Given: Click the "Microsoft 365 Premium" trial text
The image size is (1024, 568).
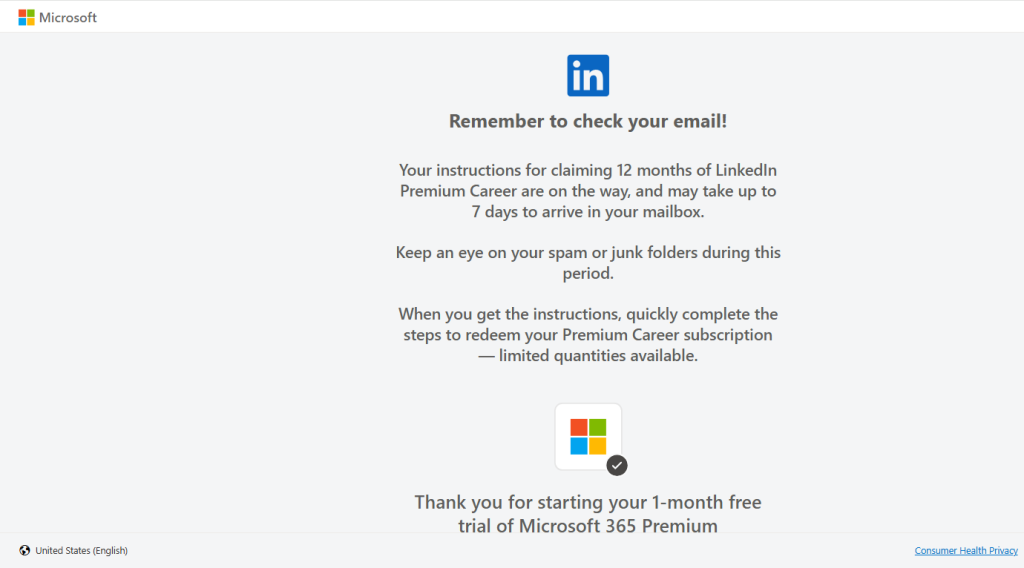Looking at the screenshot, I should coord(618,526).
